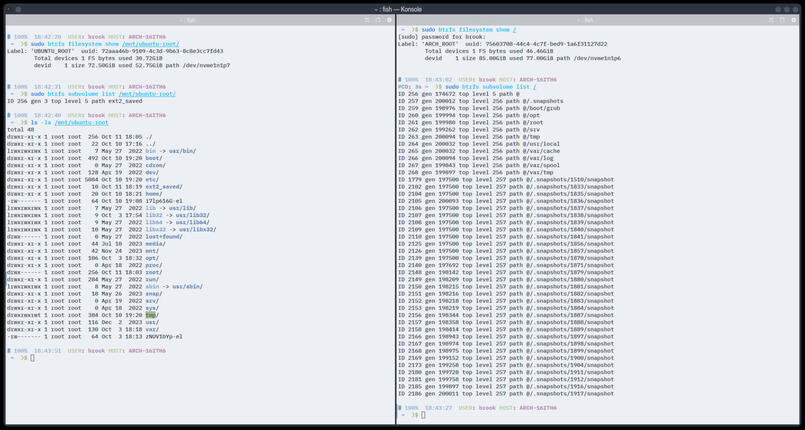This screenshot has height=430, width=805.
Task: Click the 'libx32' symlink name
Action: pos(156,230)
